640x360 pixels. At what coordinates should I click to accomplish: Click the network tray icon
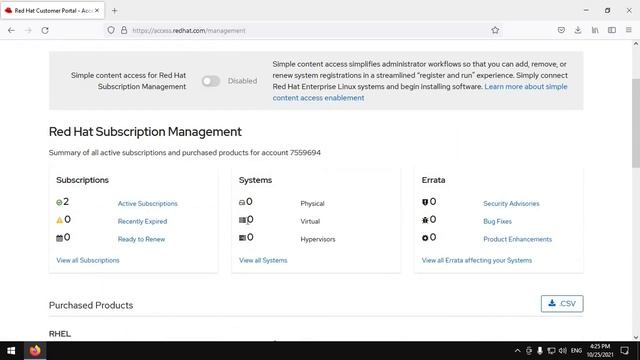pos(551,351)
